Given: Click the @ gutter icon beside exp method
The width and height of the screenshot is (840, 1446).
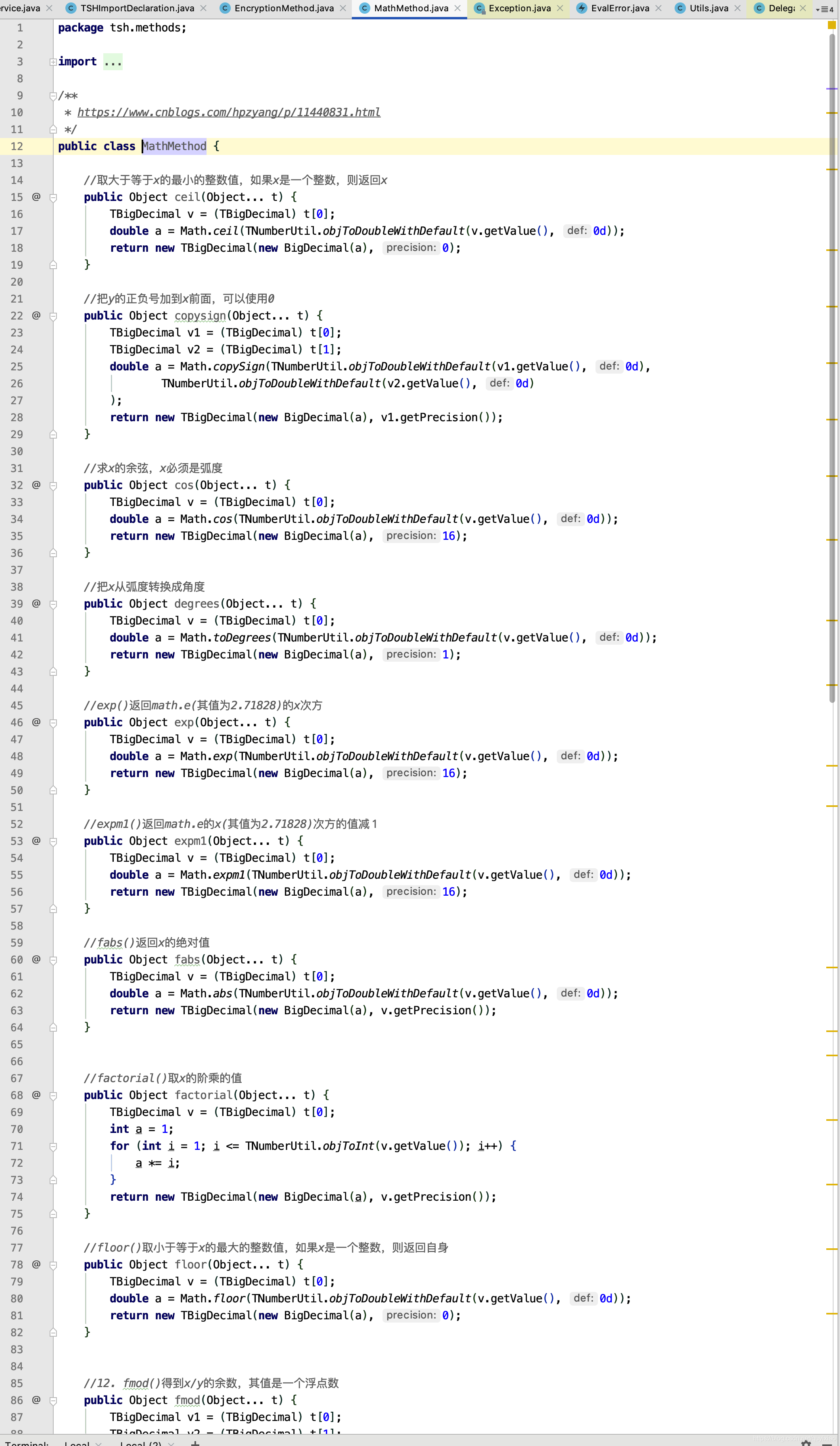Looking at the screenshot, I should (36, 722).
